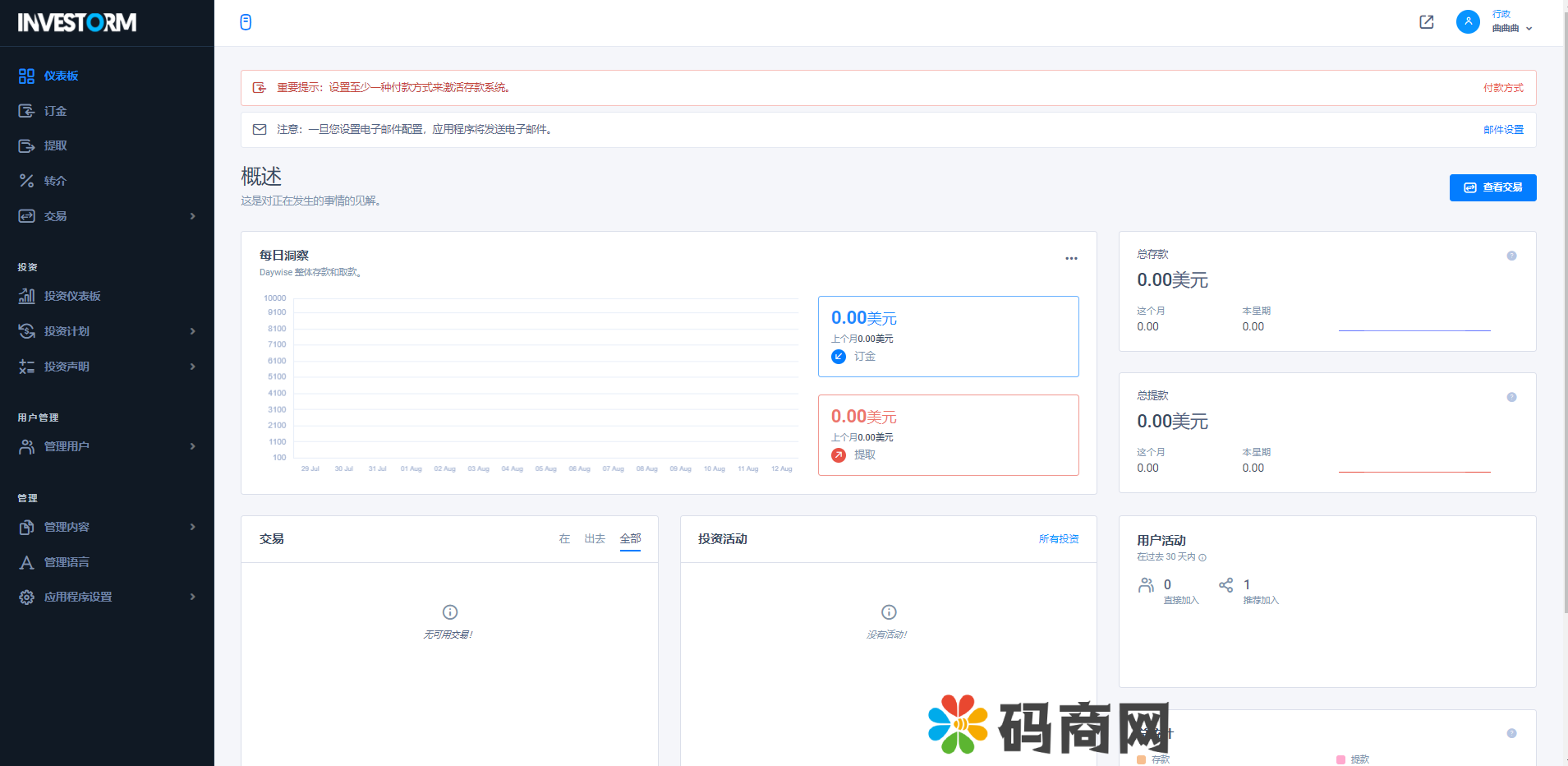1568x766 pixels.
Task: Open the 订金 deposits sidebar item
Action: point(55,111)
